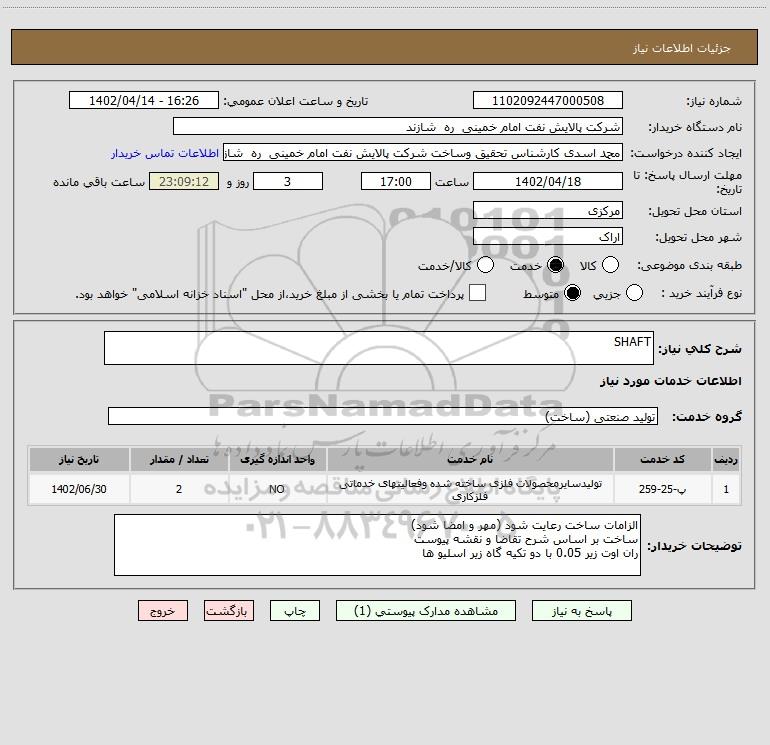Click the need date cell 1402/06/30
This screenshot has height=745, width=770.
tap(79, 489)
